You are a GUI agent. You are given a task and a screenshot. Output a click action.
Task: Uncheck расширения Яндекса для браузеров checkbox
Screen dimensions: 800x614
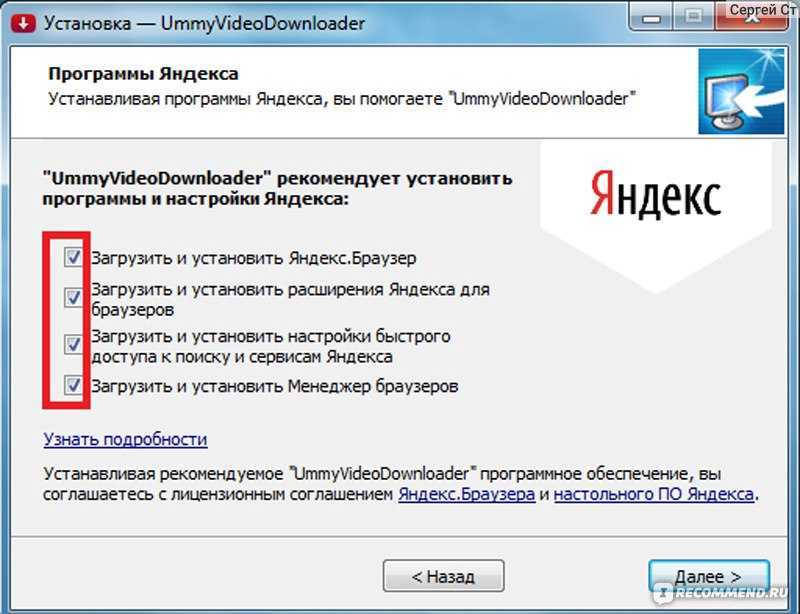click(x=73, y=297)
